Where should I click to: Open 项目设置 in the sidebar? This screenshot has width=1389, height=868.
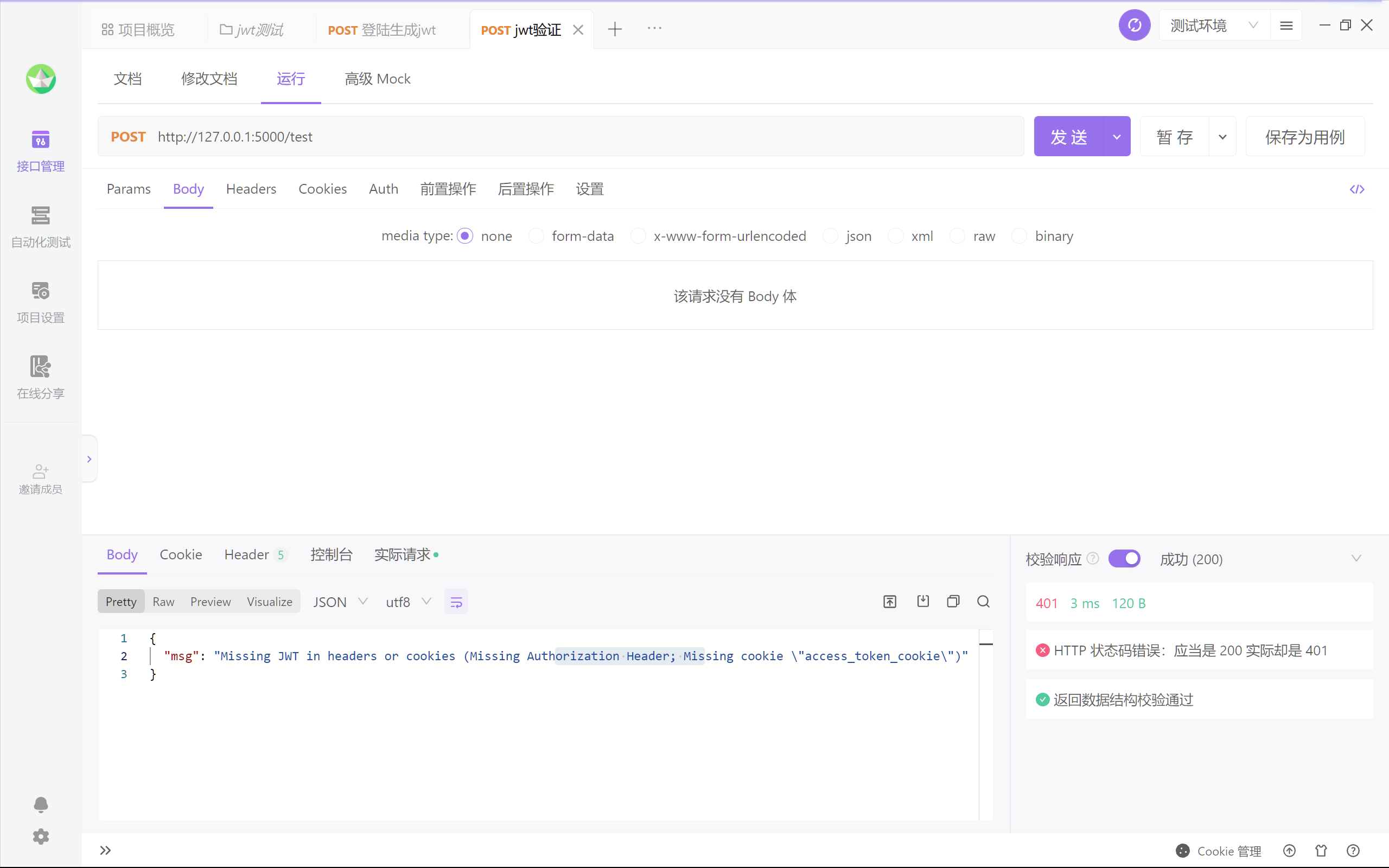coord(40,292)
